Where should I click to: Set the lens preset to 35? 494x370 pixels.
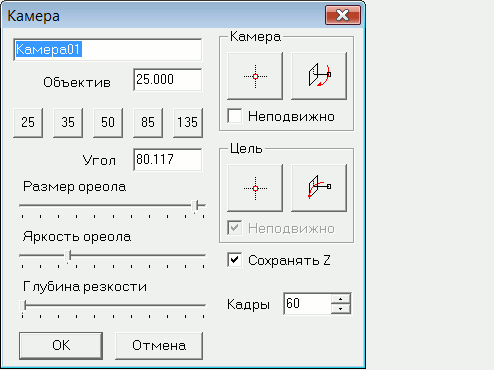(x=68, y=122)
